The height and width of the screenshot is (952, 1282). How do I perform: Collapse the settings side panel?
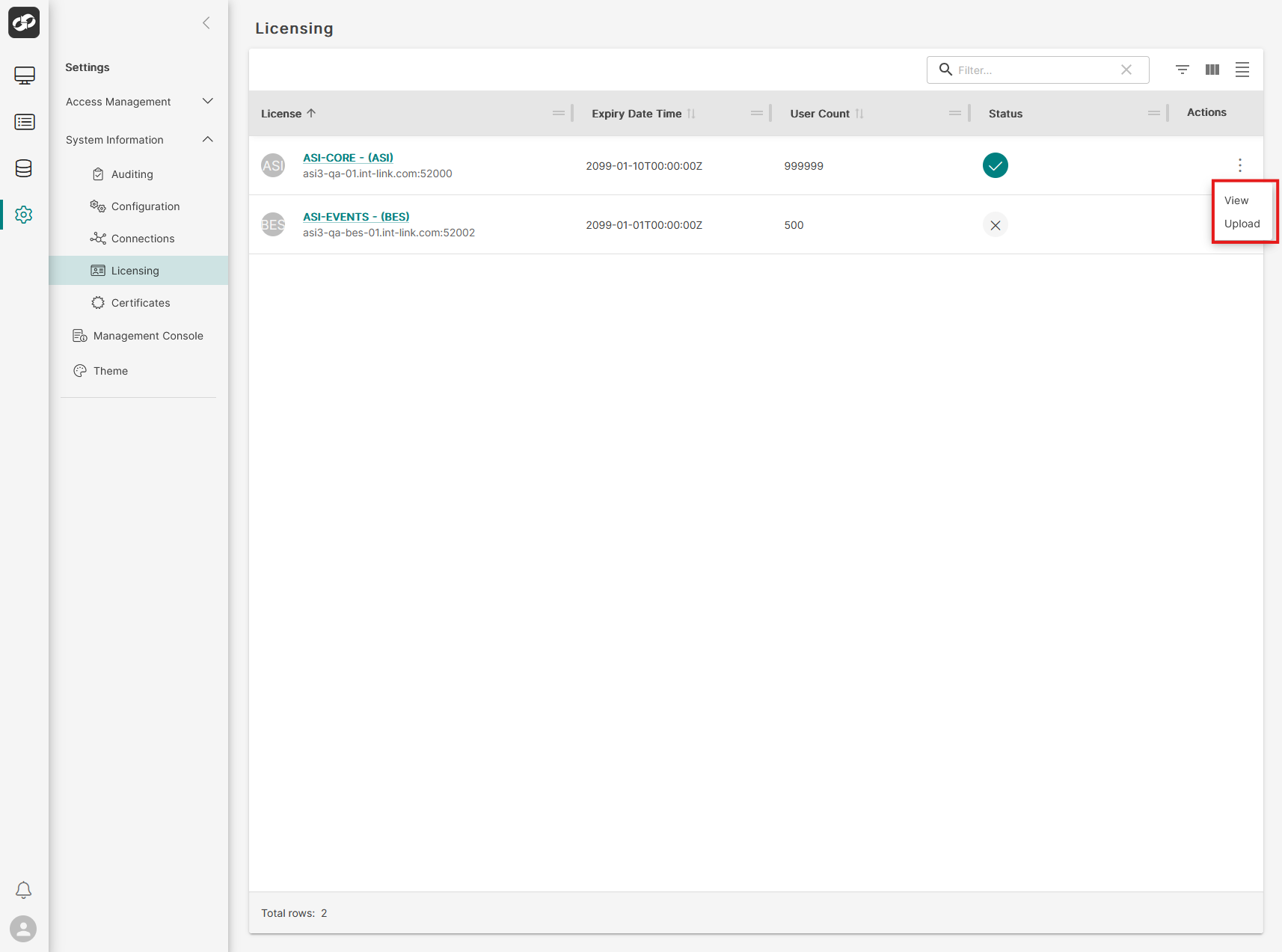coord(206,23)
